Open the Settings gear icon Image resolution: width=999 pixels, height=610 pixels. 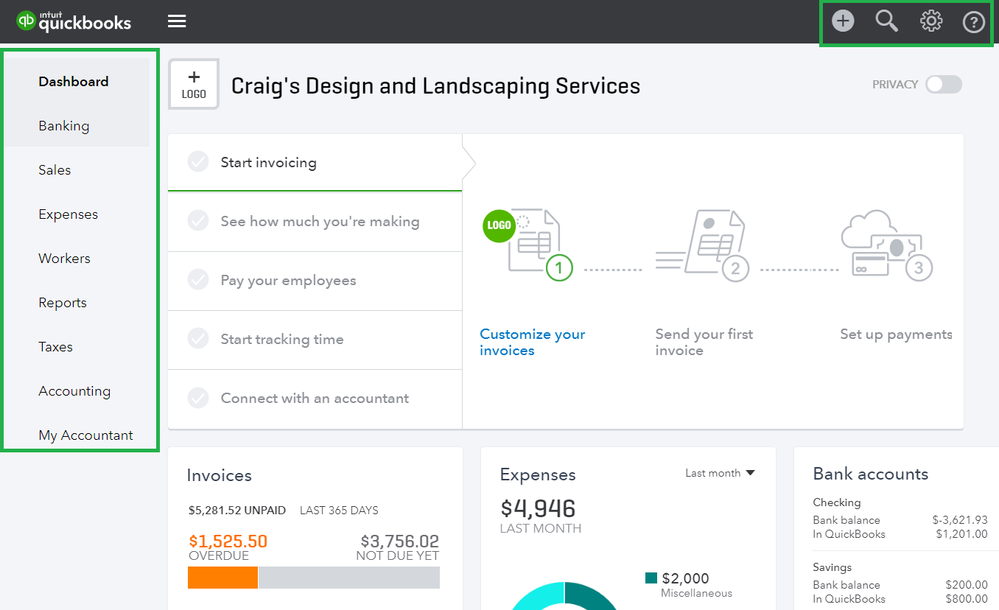tap(930, 20)
